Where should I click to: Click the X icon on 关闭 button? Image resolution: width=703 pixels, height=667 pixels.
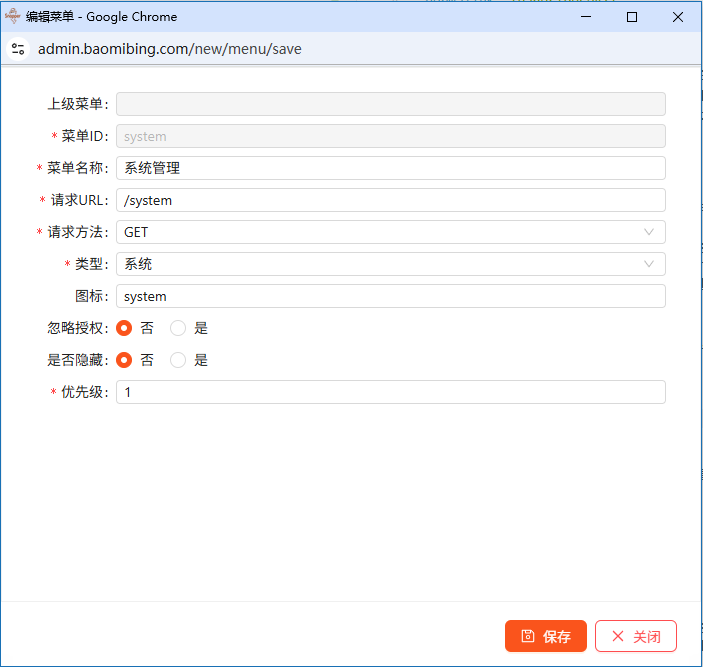coord(618,636)
